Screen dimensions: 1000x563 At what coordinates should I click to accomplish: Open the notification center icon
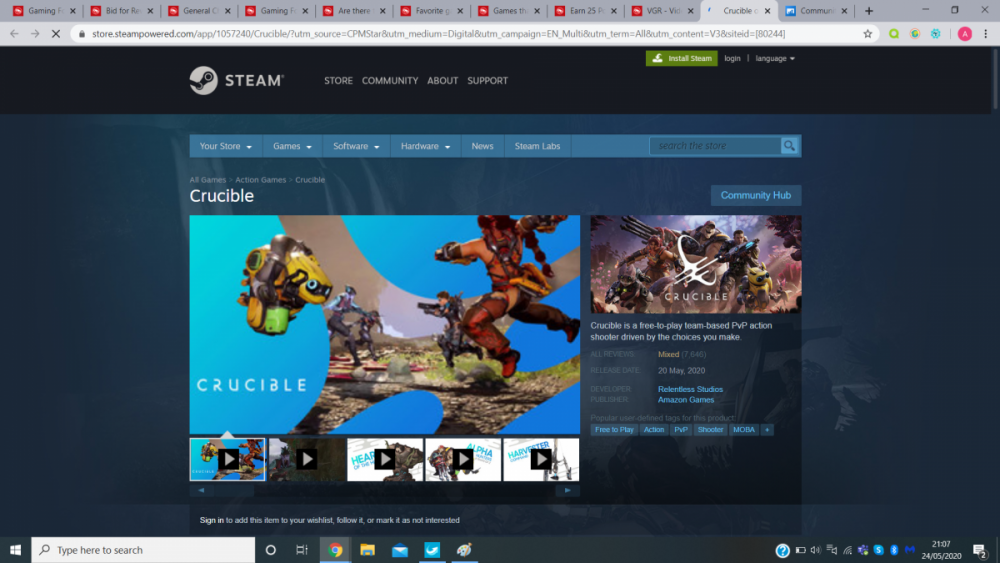click(x=980, y=550)
